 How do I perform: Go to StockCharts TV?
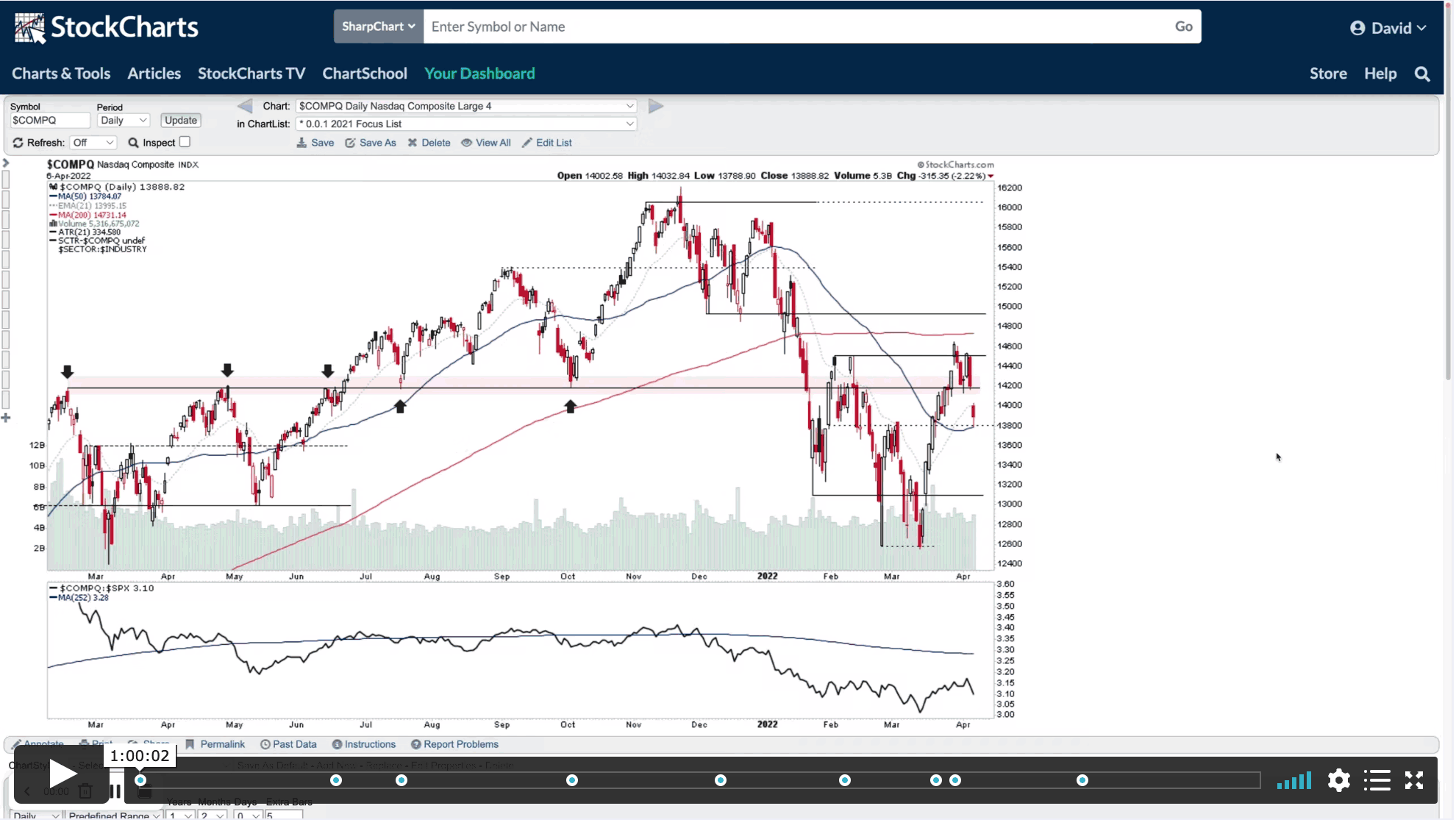pyautogui.click(x=251, y=74)
